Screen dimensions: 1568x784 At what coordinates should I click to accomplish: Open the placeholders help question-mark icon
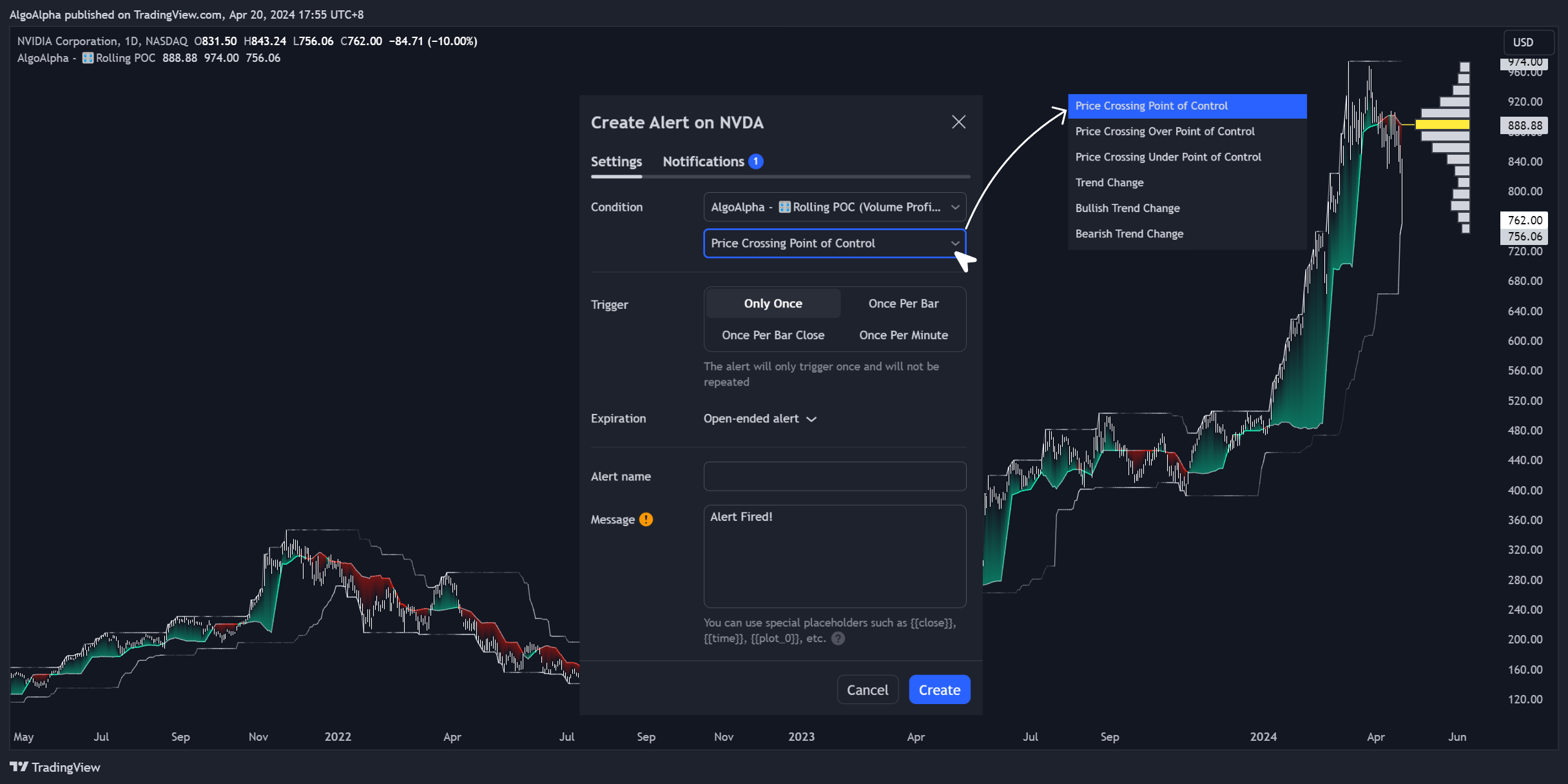pyautogui.click(x=838, y=638)
